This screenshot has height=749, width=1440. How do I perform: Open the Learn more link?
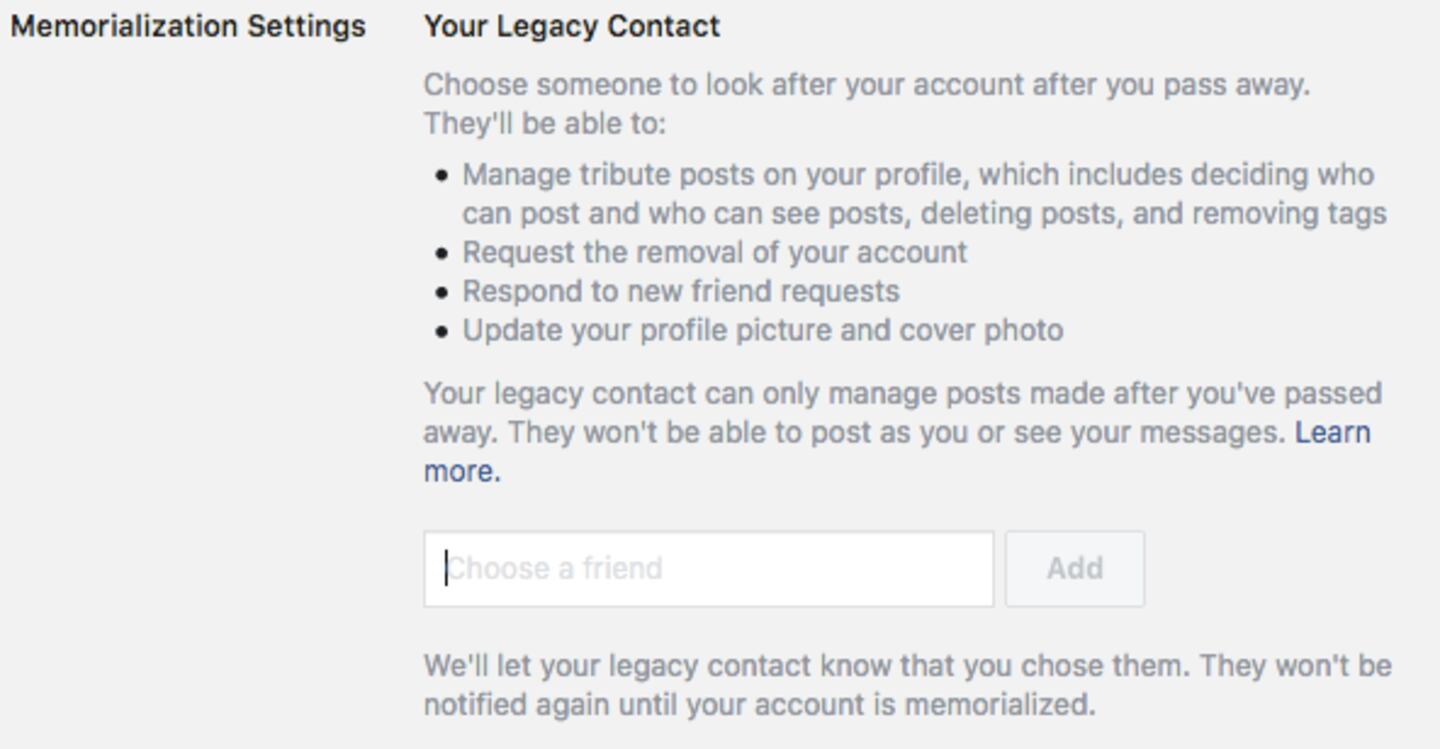point(1332,433)
